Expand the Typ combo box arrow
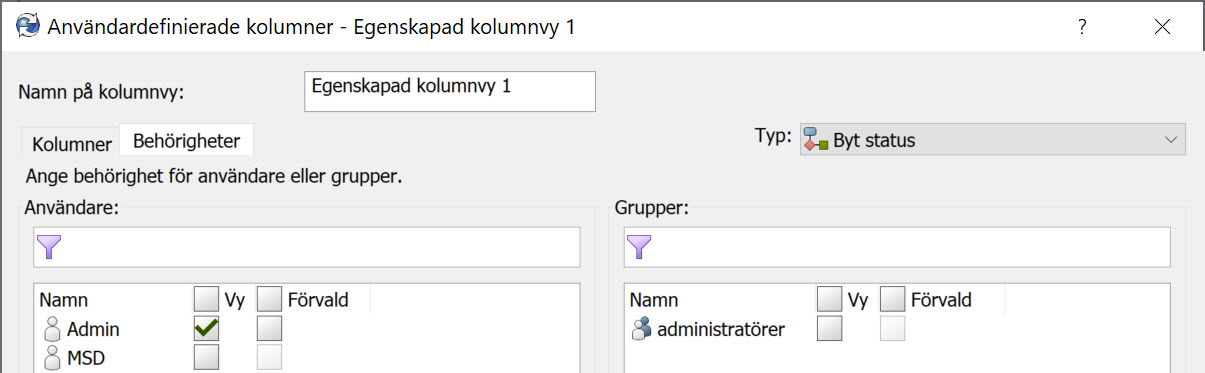This screenshot has width=1205, height=373. coord(1171,140)
